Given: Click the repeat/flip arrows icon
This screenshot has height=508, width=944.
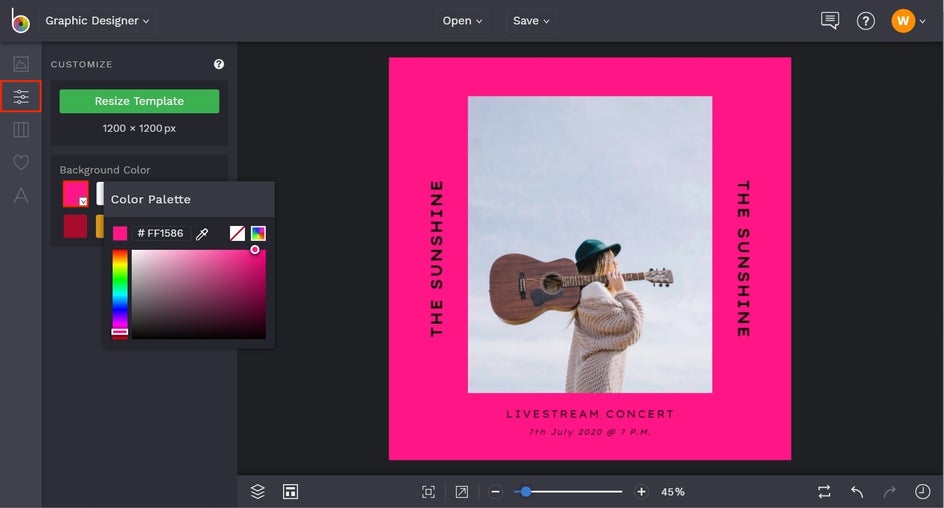Looking at the screenshot, I should (x=824, y=492).
